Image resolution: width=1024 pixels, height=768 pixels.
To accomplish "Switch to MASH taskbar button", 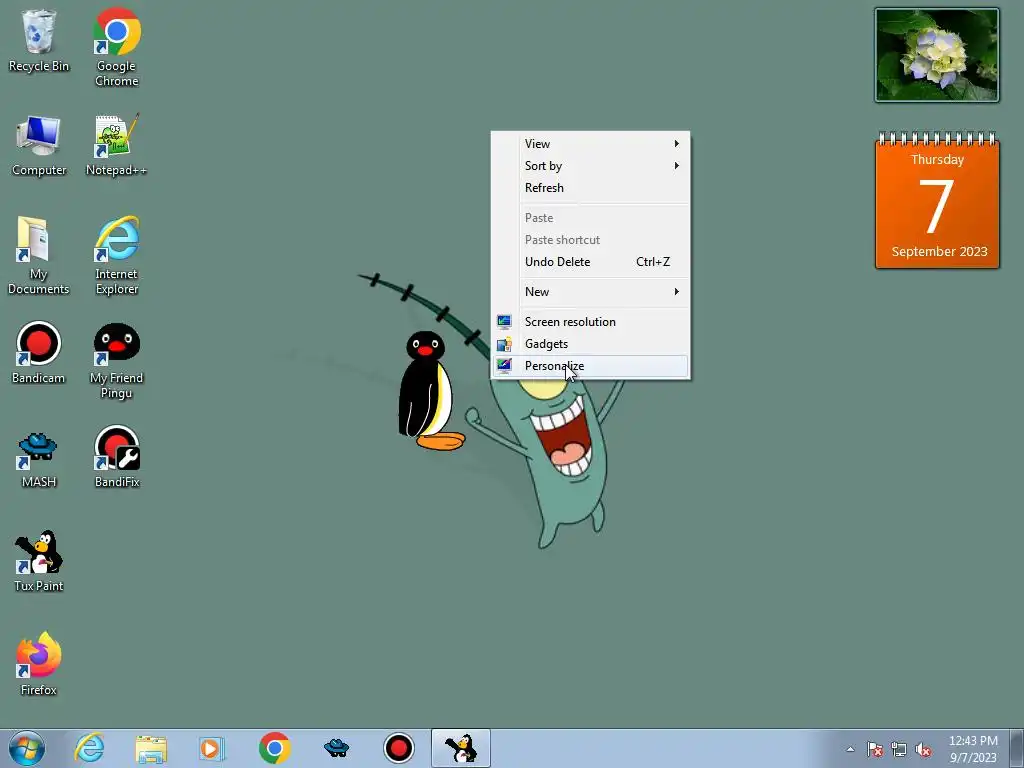I will click(336, 748).
